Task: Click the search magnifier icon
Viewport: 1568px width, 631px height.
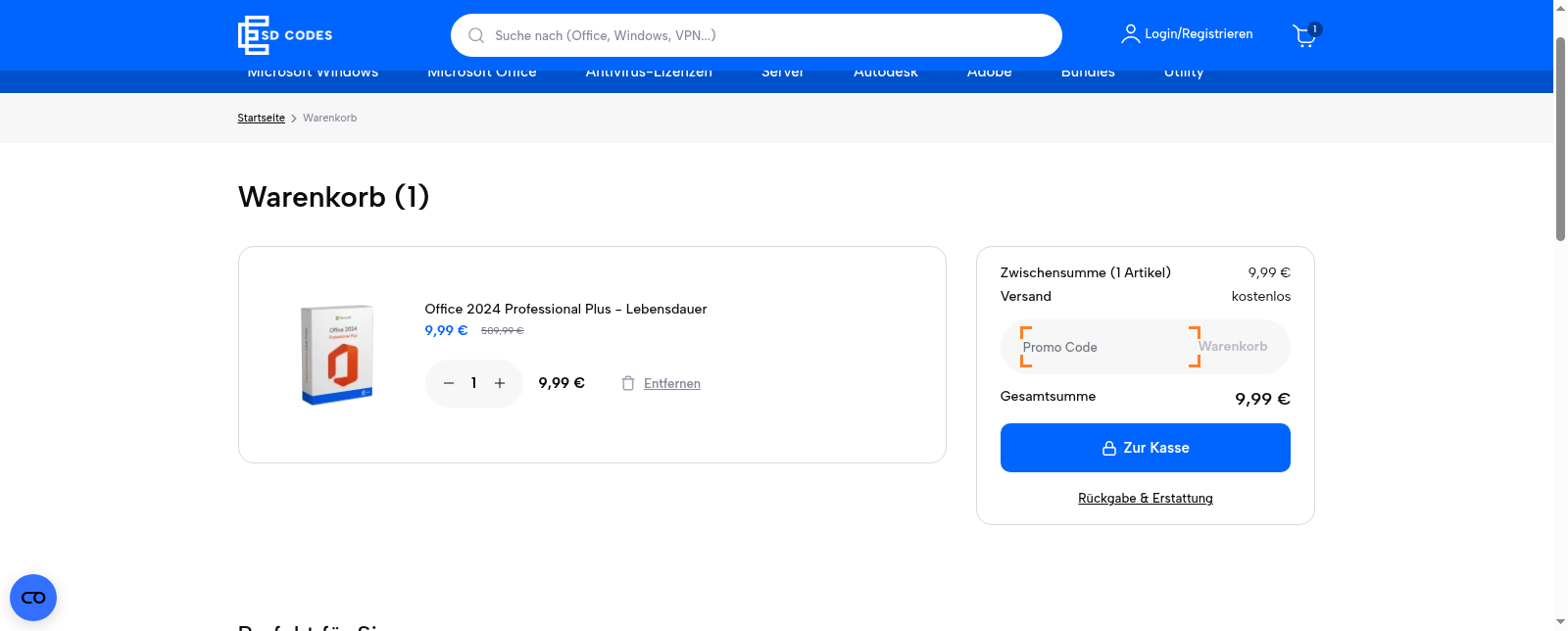Action: point(476,35)
